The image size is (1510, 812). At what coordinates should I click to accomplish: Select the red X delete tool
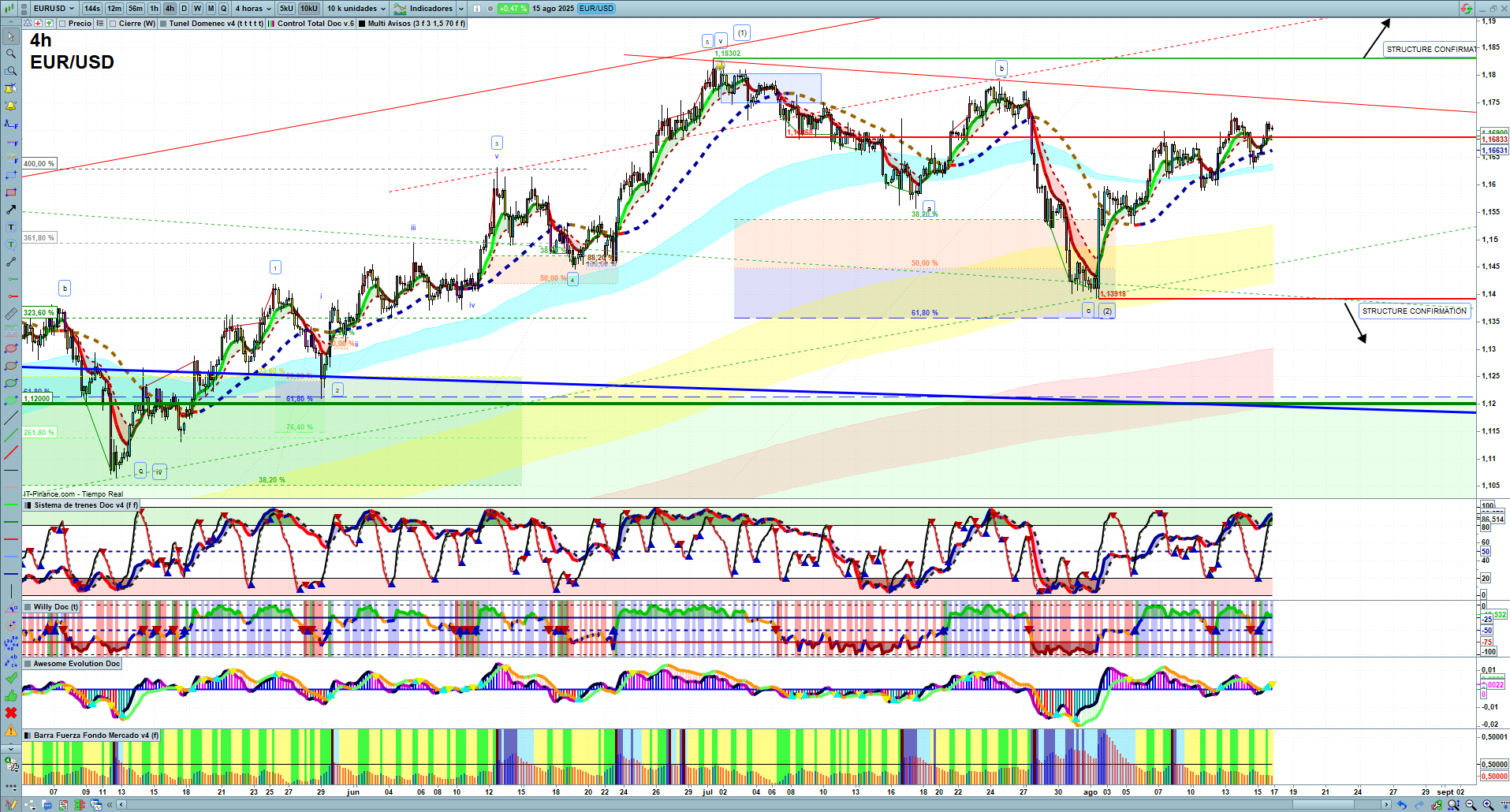tap(11, 713)
